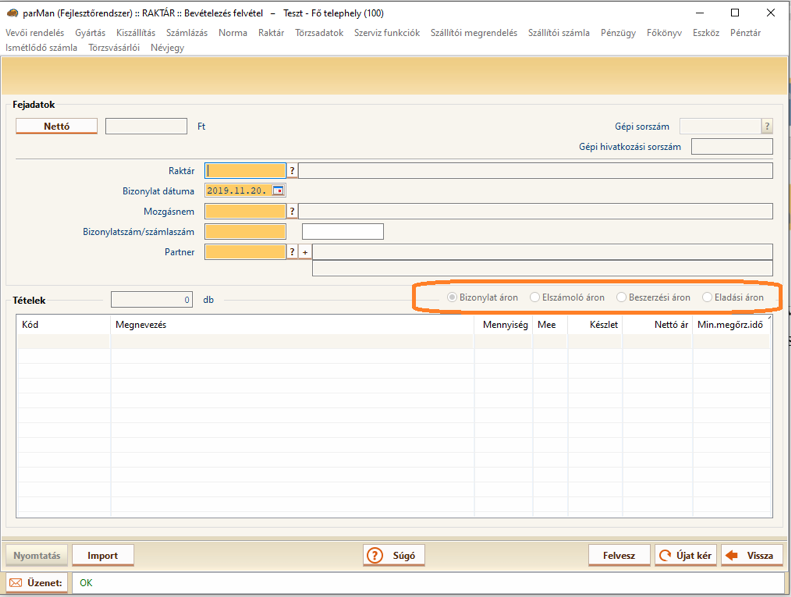The height and width of the screenshot is (597, 791).
Task: Open the Szállítói megrendelés menu
Action: 474,33
